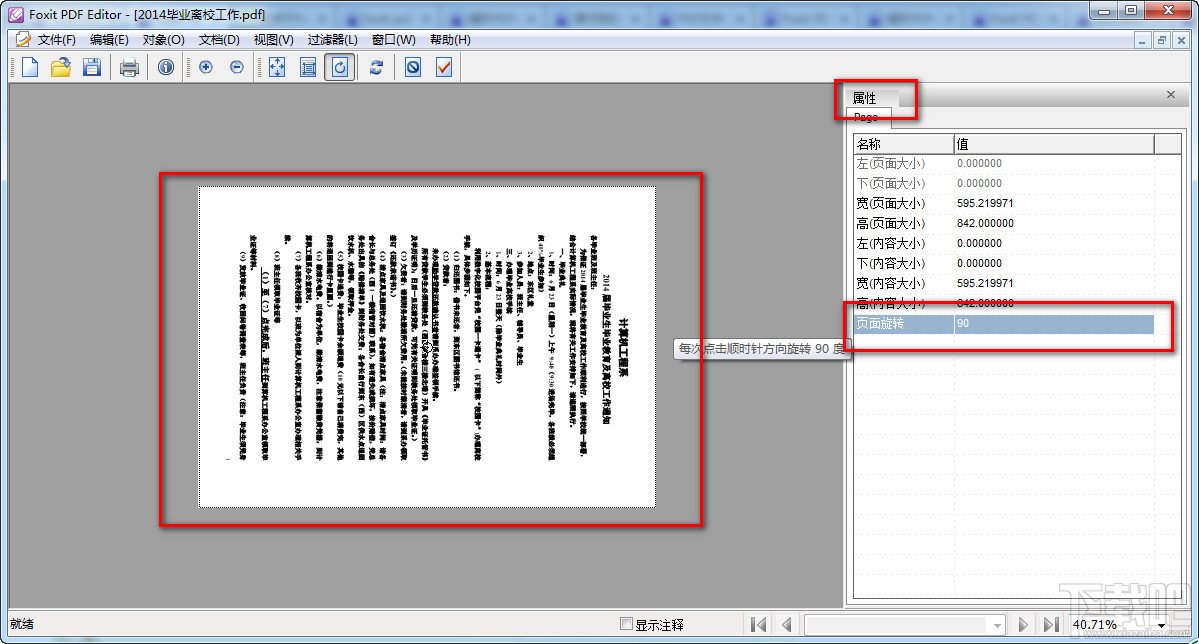The height and width of the screenshot is (644, 1199).
Task: Open the 文件(F) menu
Action: [x=56, y=39]
